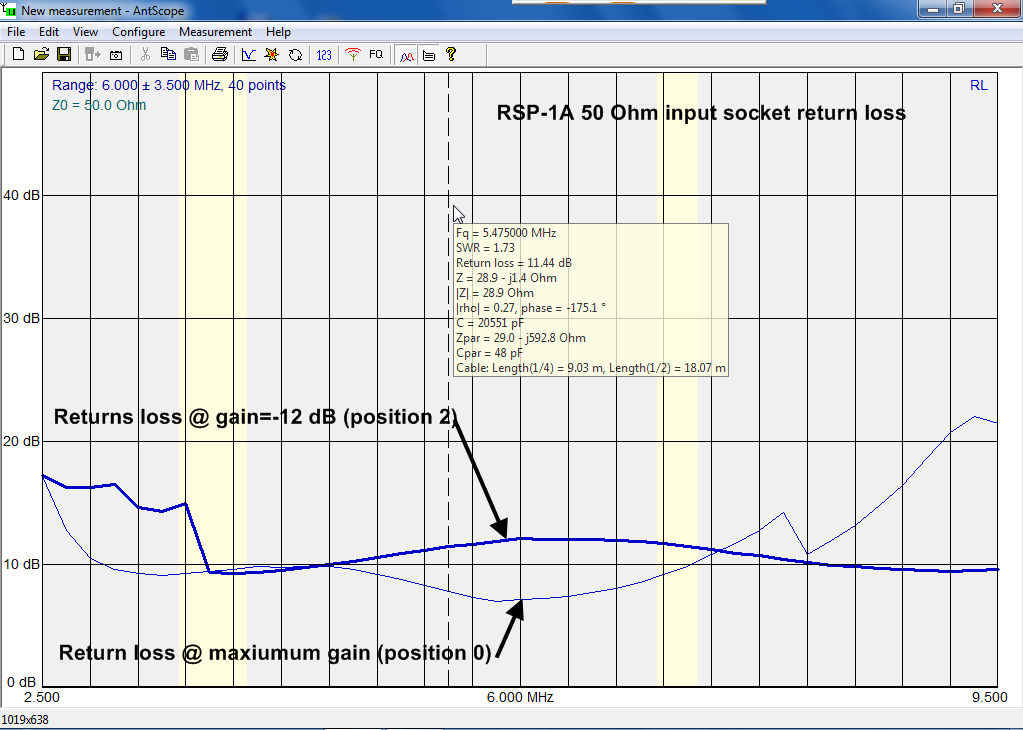Click the 'Z = 28.9 - j1.4 Ohm' line
The width and height of the screenshot is (1023, 730).
pyautogui.click(x=506, y=278)
